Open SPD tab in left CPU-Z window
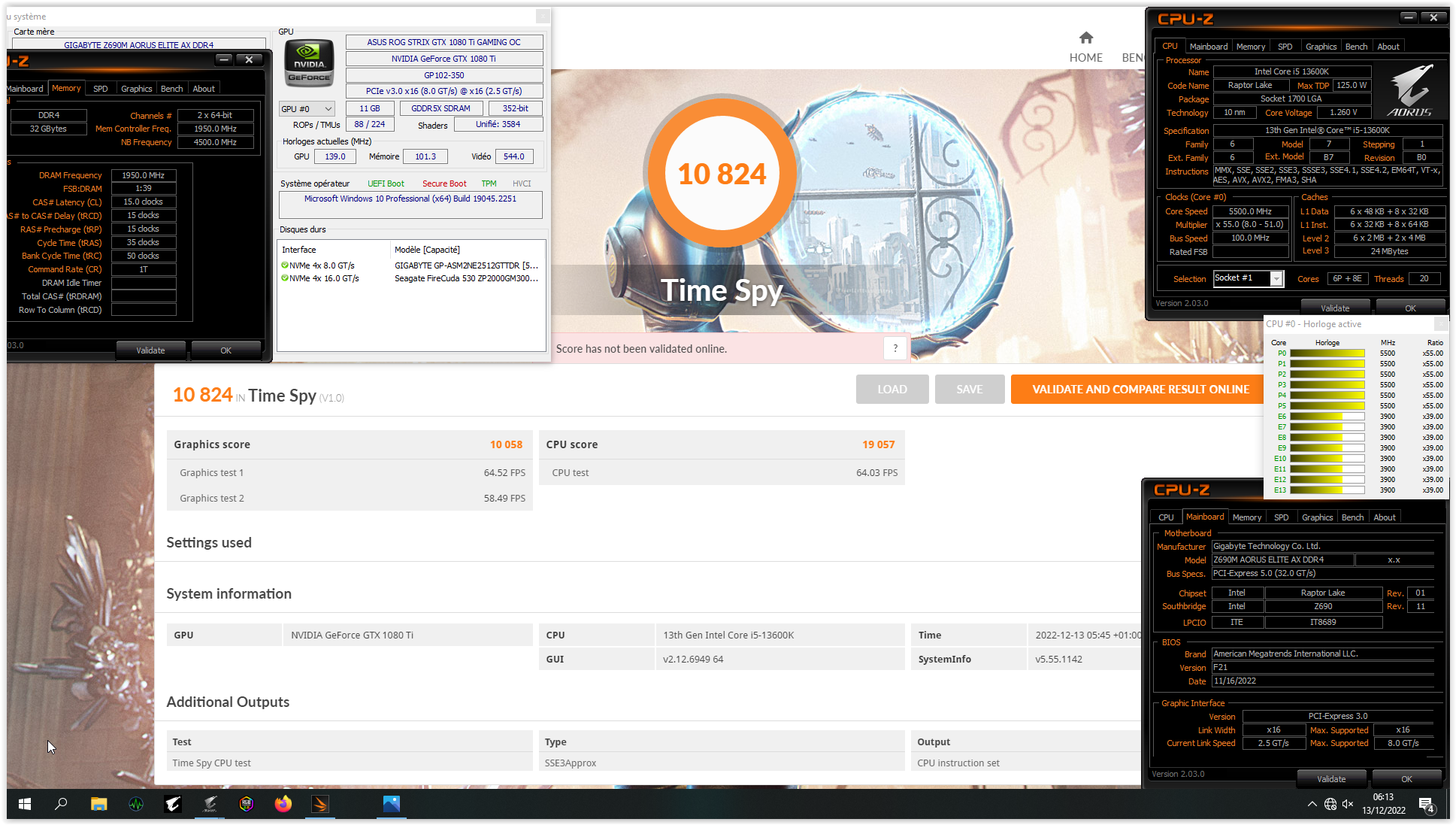This screenshot has height=825, width=1456. click(101, 89)
